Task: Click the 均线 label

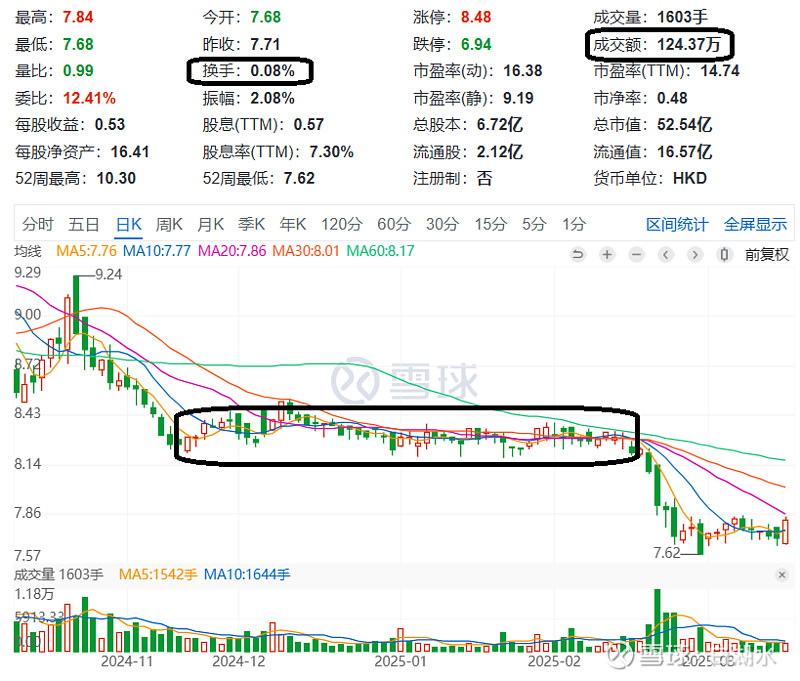Action: coord(28,251)
